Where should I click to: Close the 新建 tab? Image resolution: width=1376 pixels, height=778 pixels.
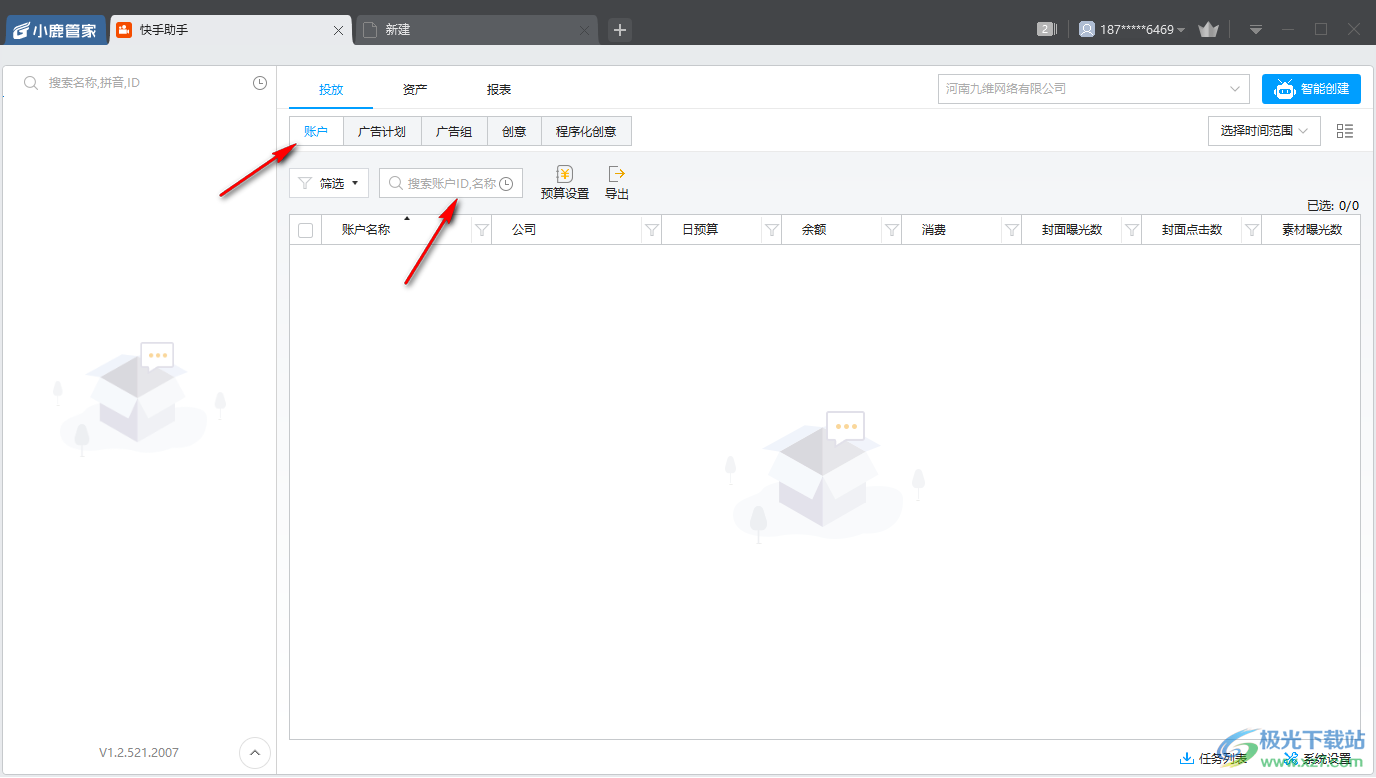pos(584,31)
